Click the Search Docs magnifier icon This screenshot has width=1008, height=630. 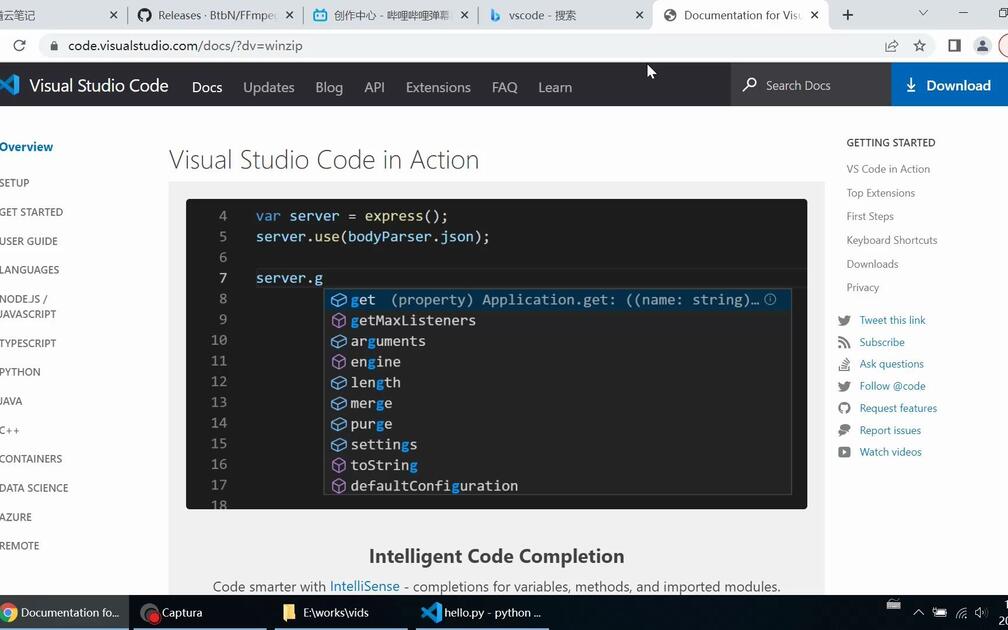(x=750, y=85)
